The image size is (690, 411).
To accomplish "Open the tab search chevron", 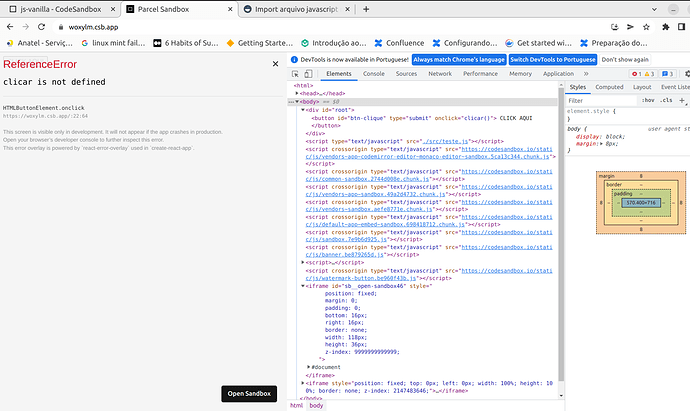I will pos(654,9).
